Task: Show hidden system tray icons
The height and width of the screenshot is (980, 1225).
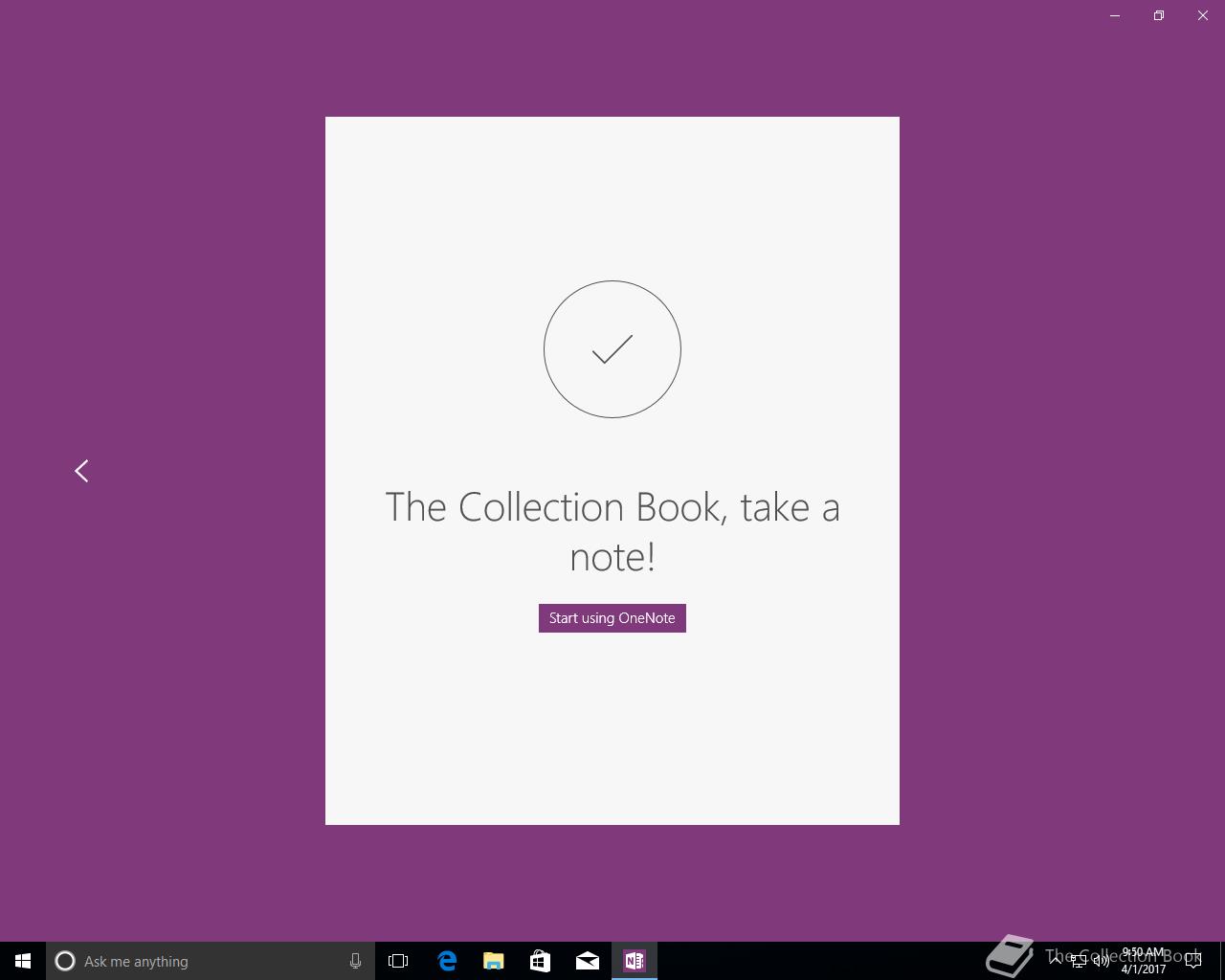Action: point(1055,961)
